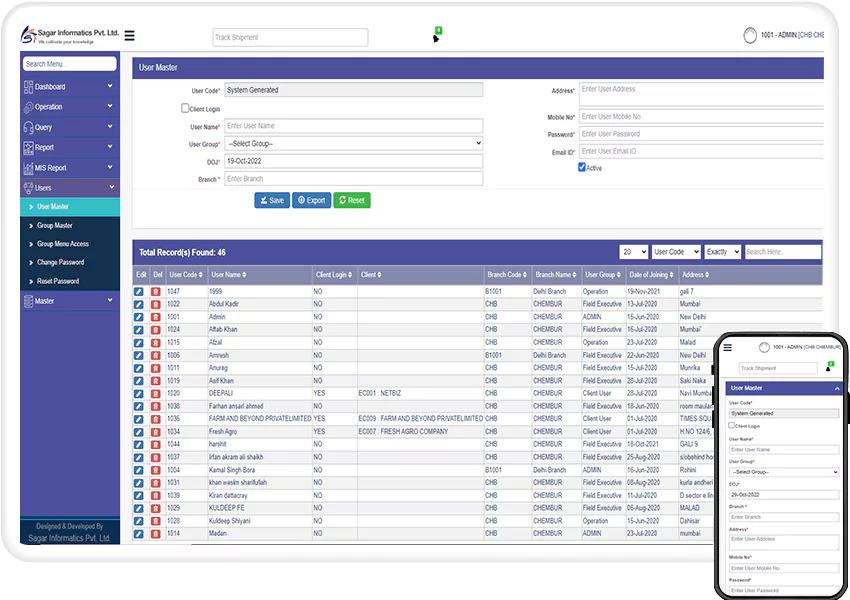Viewport: 850px width, 600px height.
Task: Select Reset Password from sidebar menu
Action: [x=58, y=281]
